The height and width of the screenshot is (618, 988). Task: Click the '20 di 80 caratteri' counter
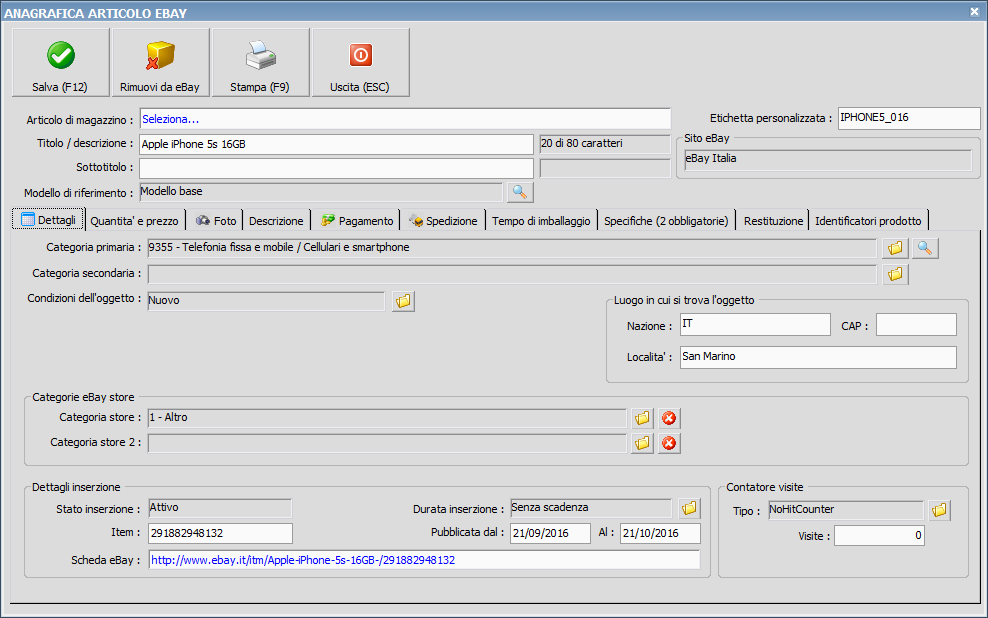pos(605,144)
